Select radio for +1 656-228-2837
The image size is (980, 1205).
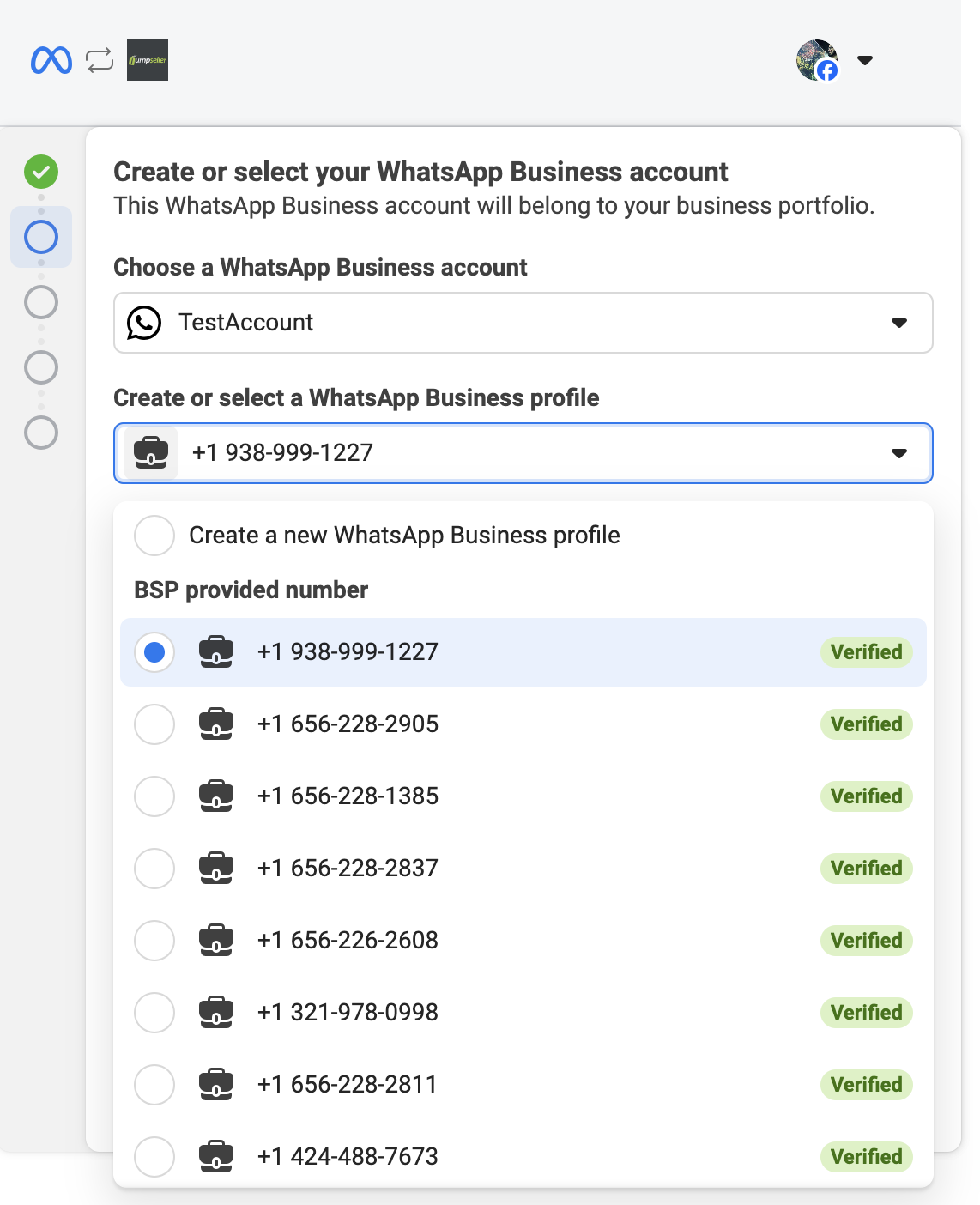pyautogui.click(x=154, y=869)
